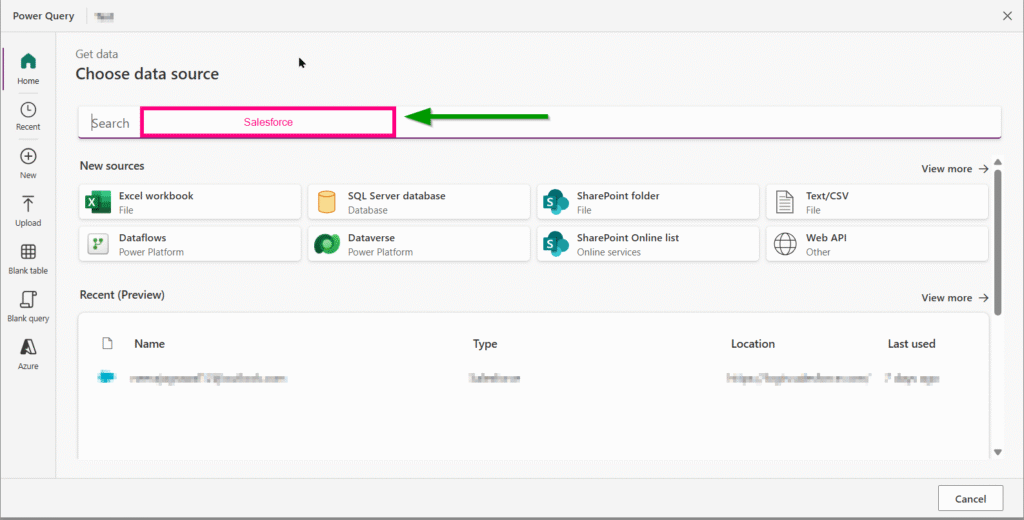The width and height of the screenshot is (1024, 520).
Task: Select the Dataflows icon
Action: pos(98,244)
